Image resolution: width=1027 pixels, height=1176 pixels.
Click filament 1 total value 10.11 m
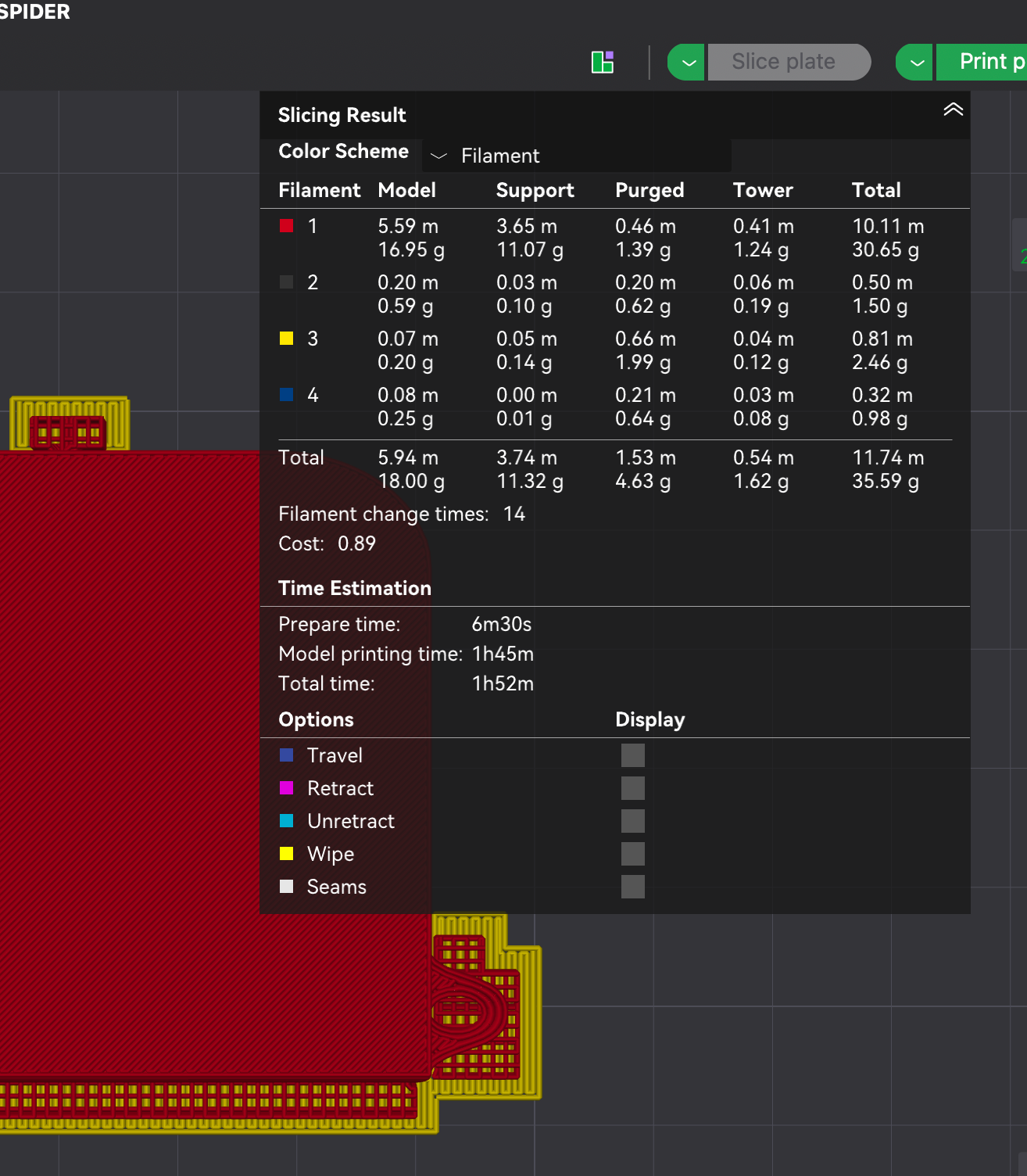tap(888, 226)
